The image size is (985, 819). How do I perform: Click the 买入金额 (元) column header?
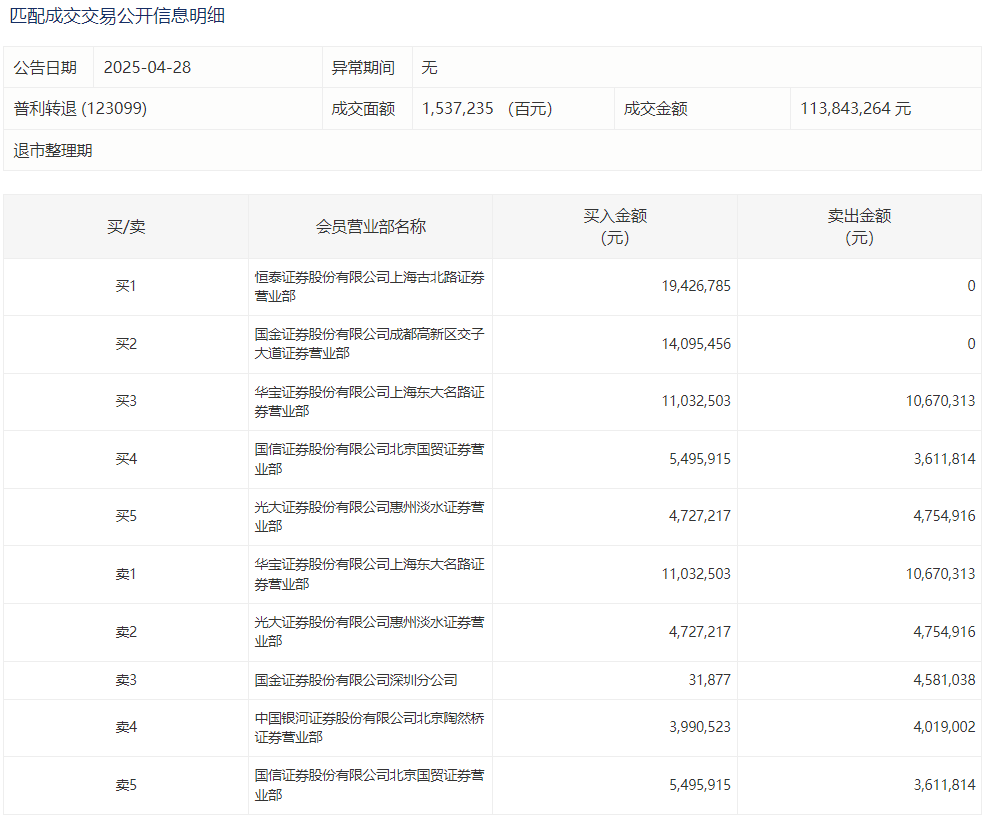coord(615,227)
